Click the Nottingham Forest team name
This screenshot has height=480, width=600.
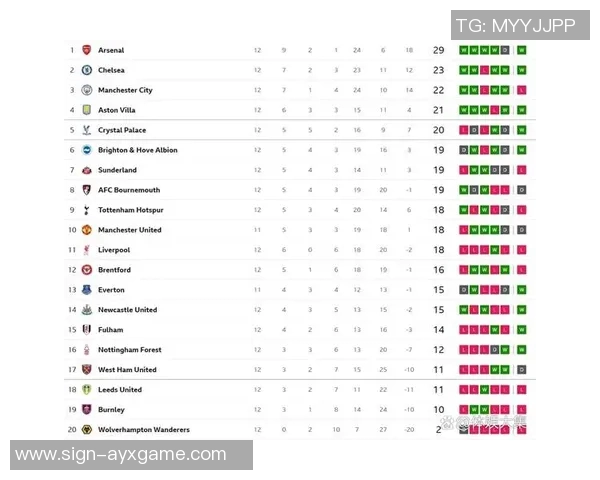tap(130, 350)
